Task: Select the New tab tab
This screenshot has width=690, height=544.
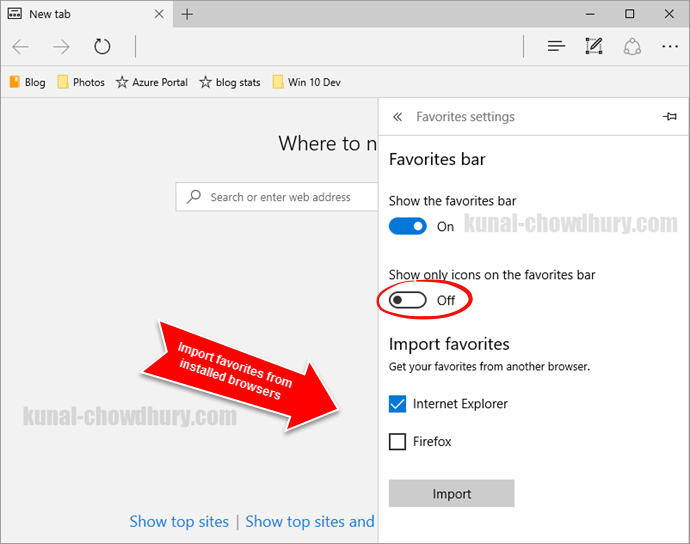Action: coord(86,14)
